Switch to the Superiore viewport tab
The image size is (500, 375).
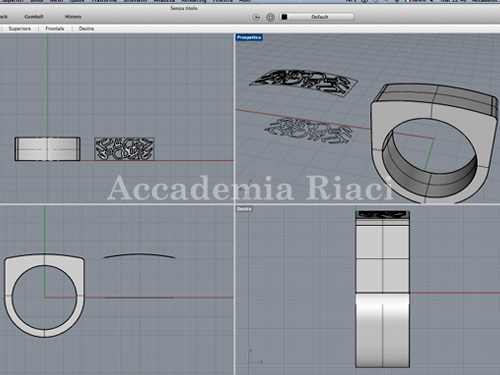point(20,29)
